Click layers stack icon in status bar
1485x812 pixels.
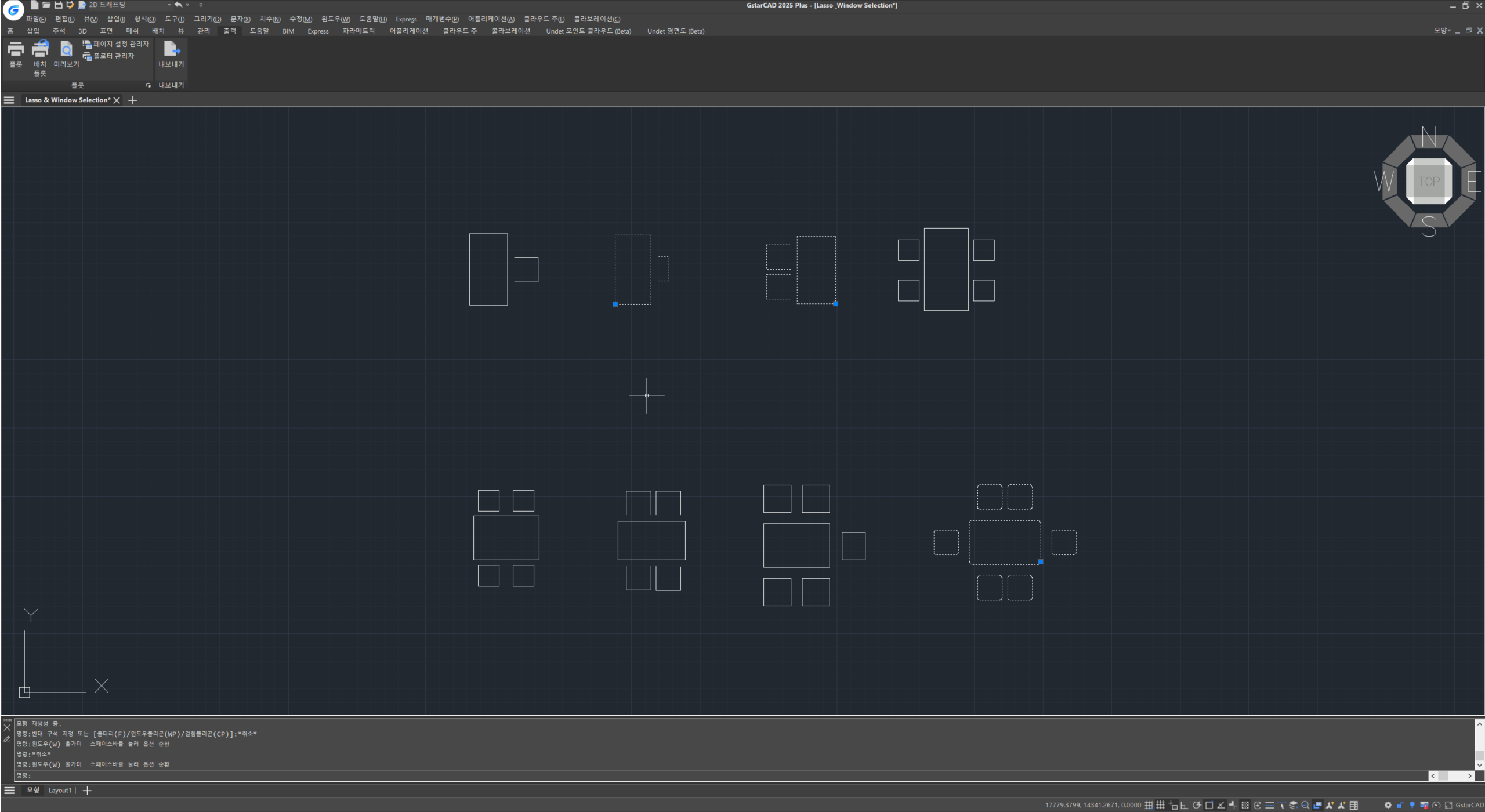point(1293,805)
